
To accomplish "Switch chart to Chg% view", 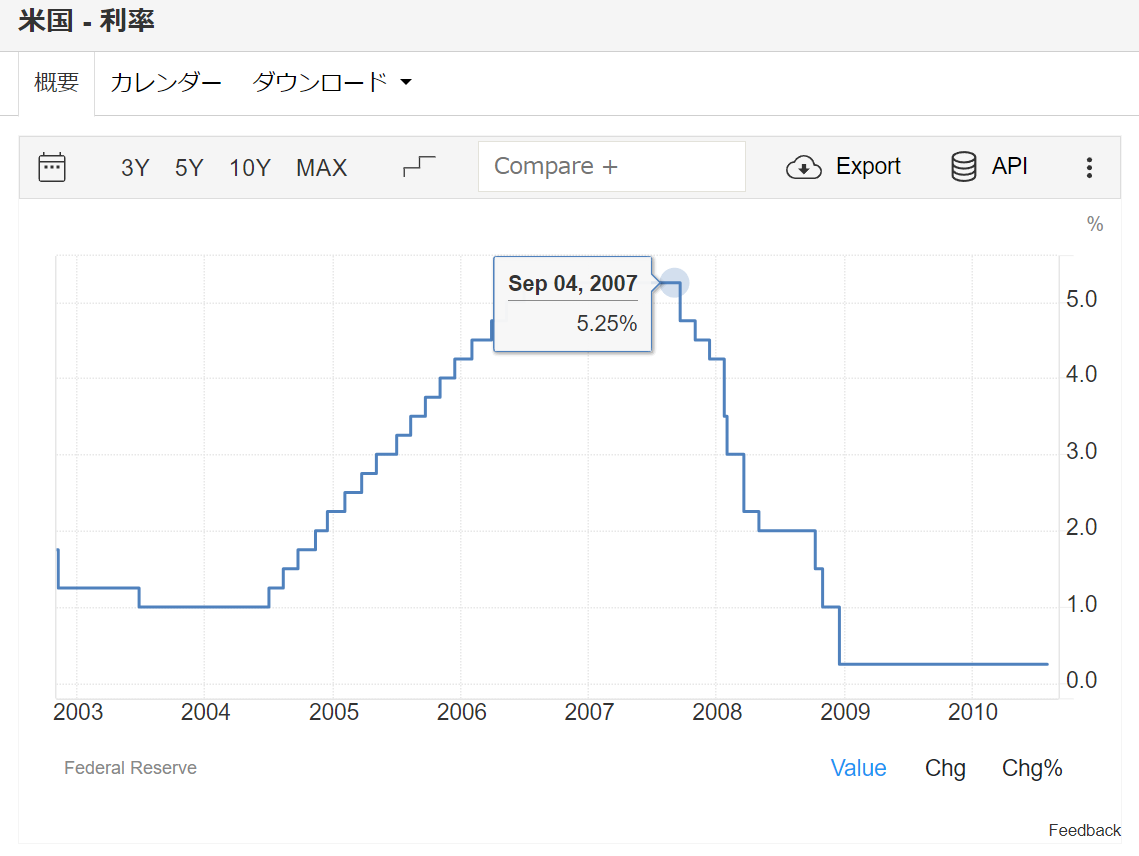I will (1032, 768).
